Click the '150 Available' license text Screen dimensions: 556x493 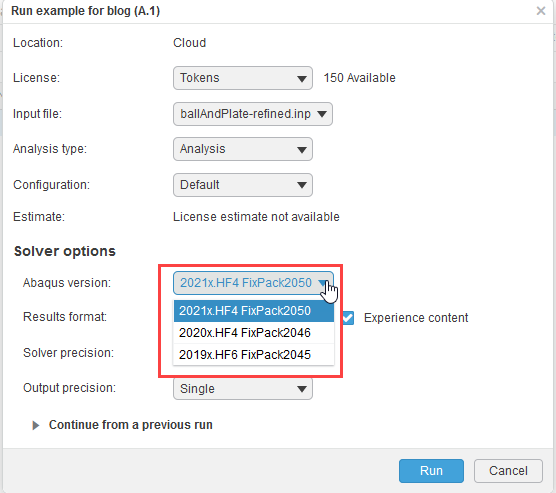tap(359, 78)
